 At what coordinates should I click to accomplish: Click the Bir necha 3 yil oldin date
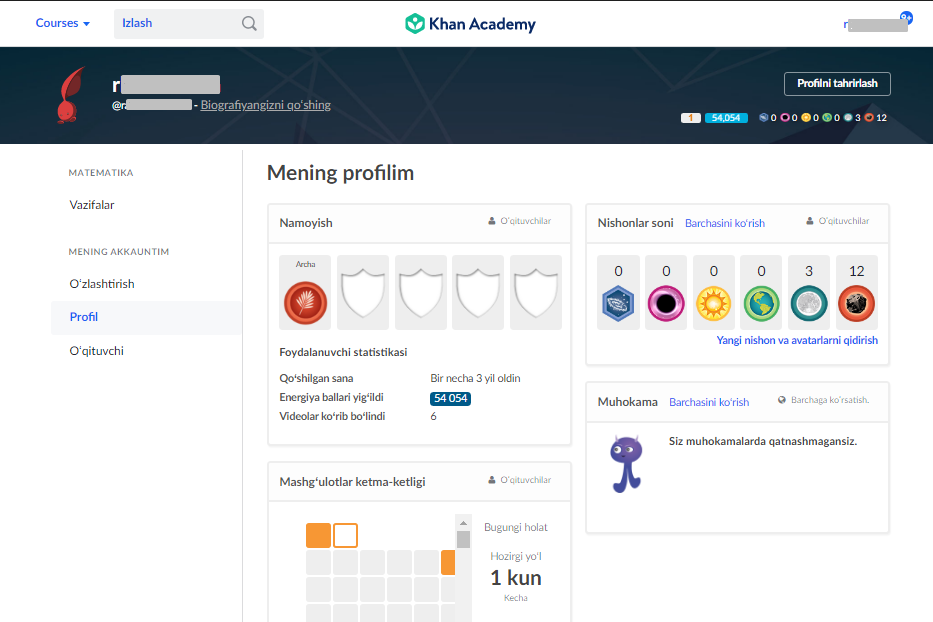tap(475, 378)
